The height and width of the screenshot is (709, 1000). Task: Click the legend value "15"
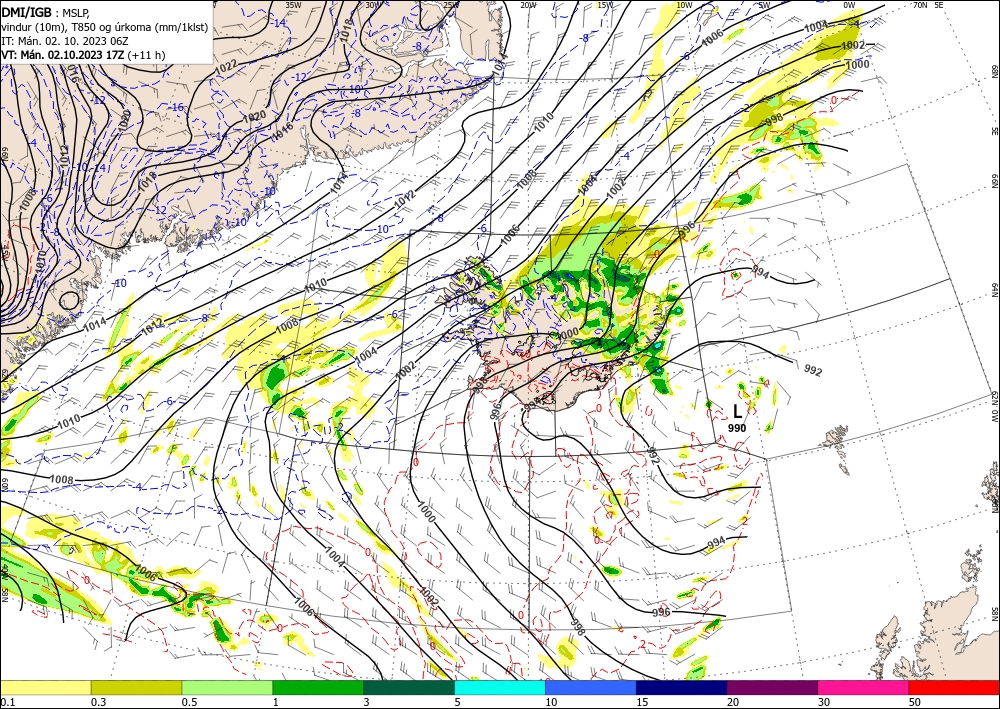pos(642,702)
